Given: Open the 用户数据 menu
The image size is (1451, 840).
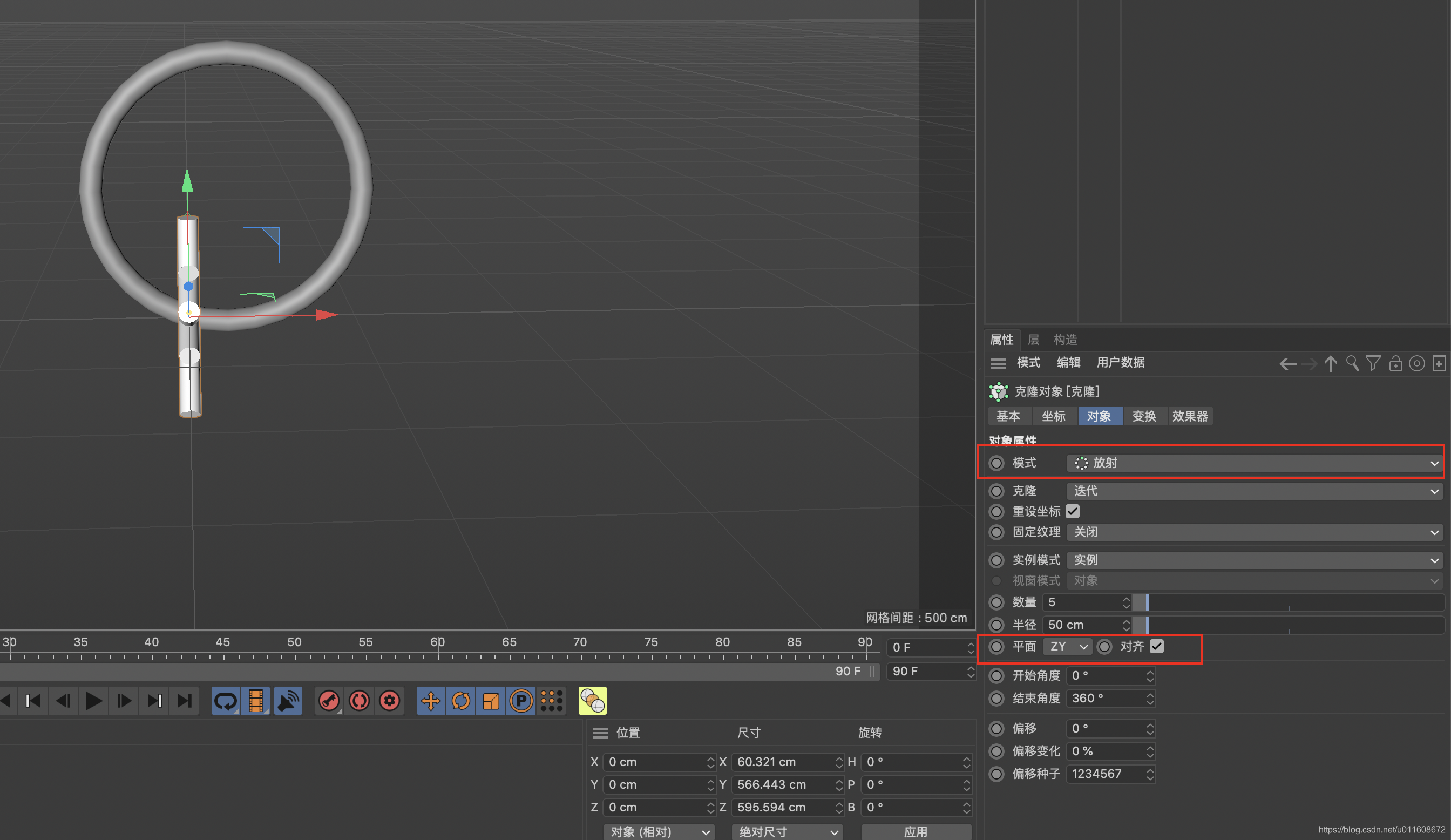Looking at the screenshot, I should tap(1120, 363).
